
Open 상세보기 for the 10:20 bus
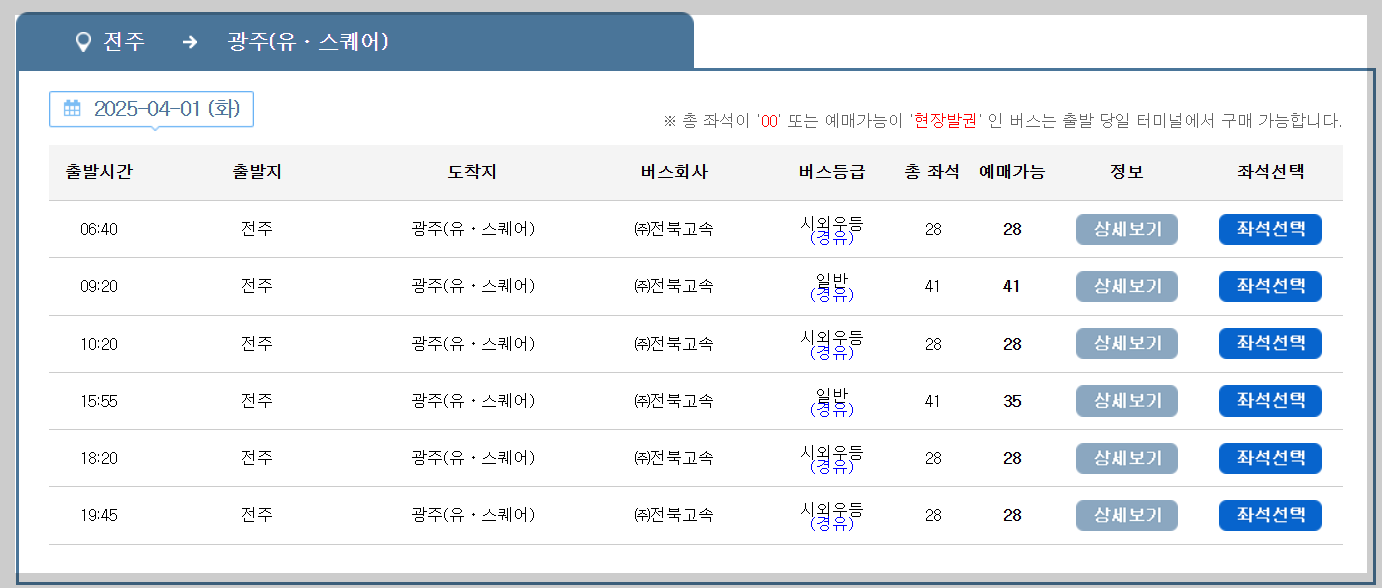[x=1126, y=343]
